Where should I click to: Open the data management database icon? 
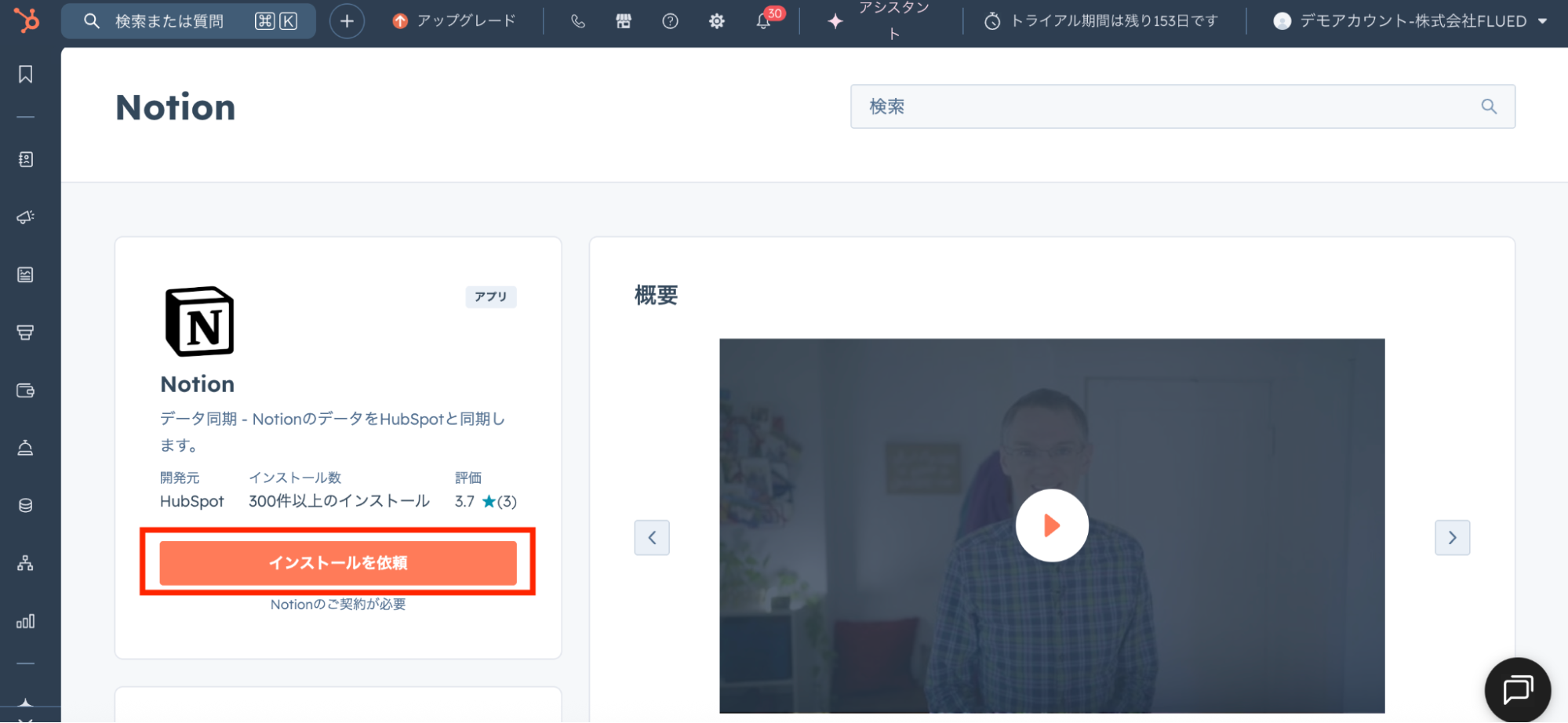pyautogui.click(x=26, y=506)
